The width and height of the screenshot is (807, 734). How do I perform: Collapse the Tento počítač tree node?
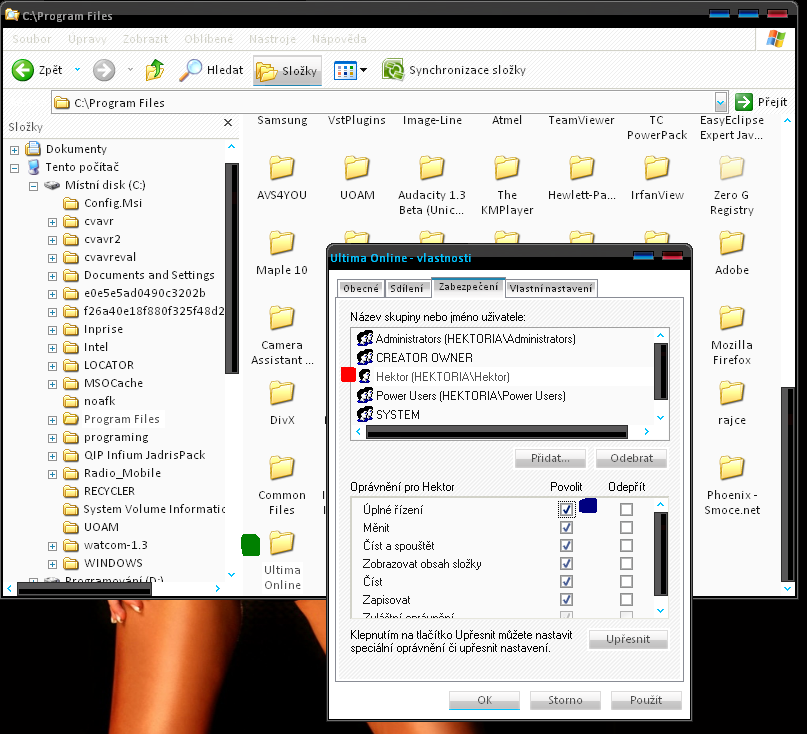pyautogui.click(x=14, y=168)
